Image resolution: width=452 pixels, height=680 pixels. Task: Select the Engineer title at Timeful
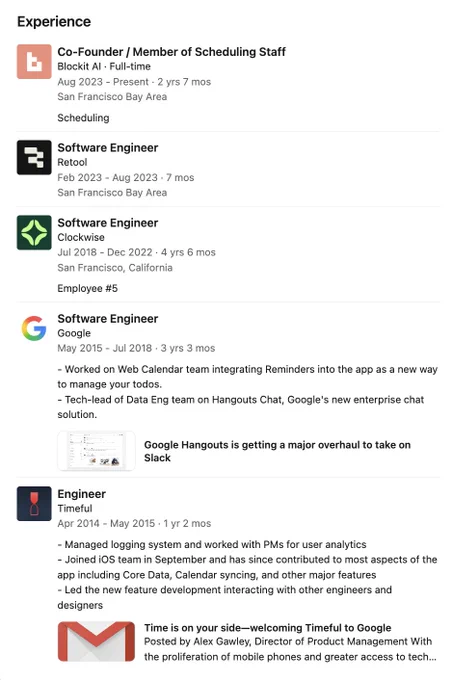coord(82,494)
